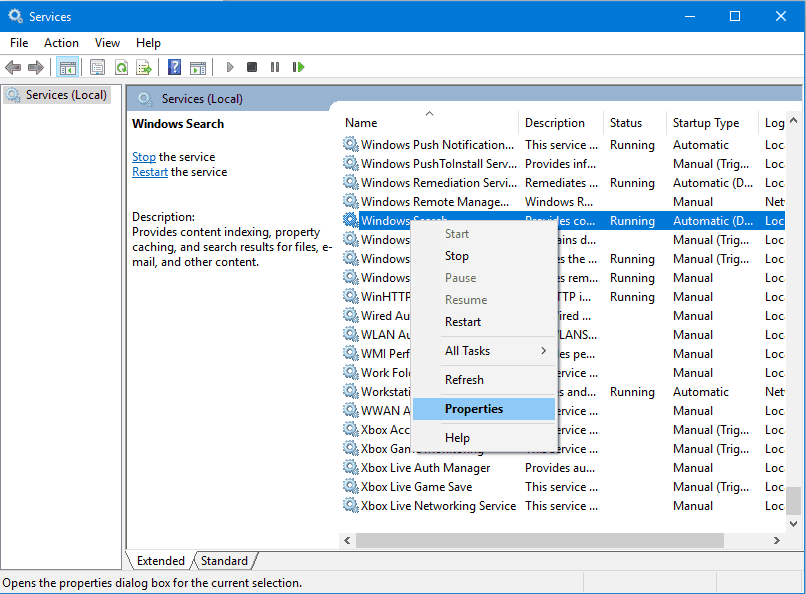Click the gear icon of Xbox Live Game Save

(351, 487)
